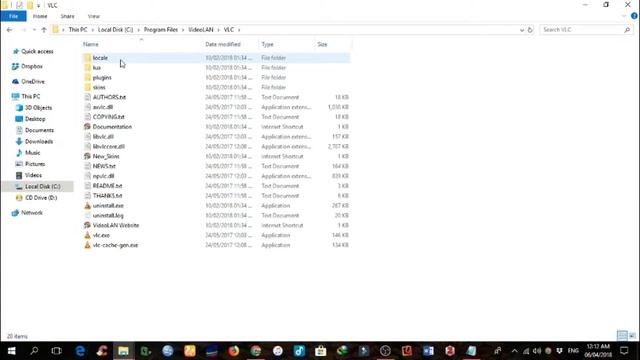640x360 pixels.
Task: Refresh the current folder
Action: [x=530, y=30]
